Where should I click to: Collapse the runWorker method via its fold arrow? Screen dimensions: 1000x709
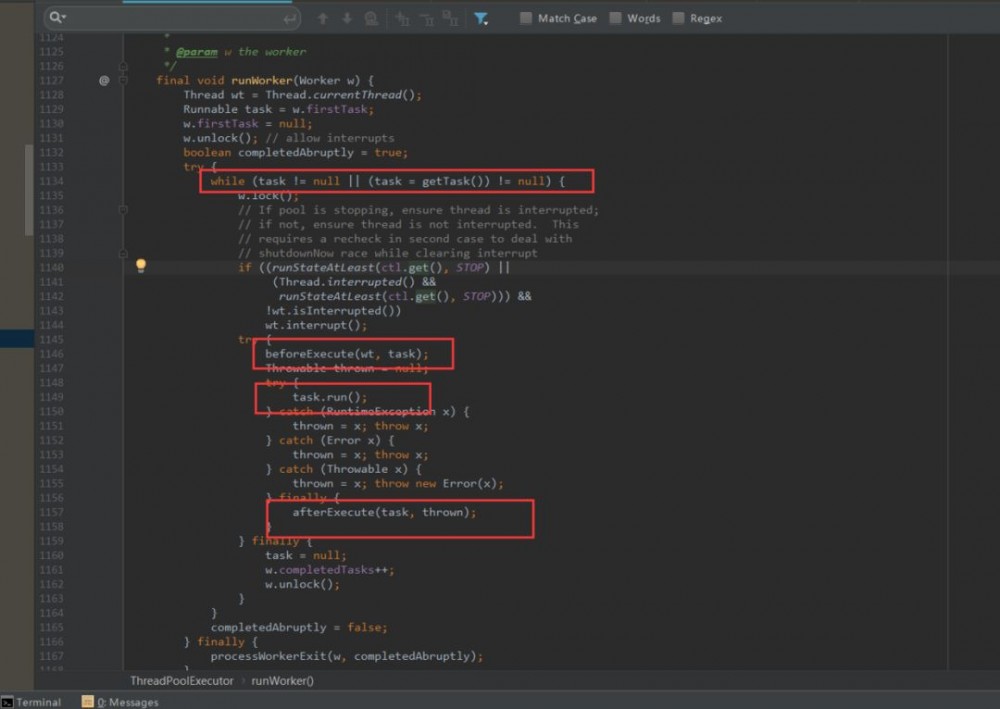pyautogui.click(x=122, y=80)
